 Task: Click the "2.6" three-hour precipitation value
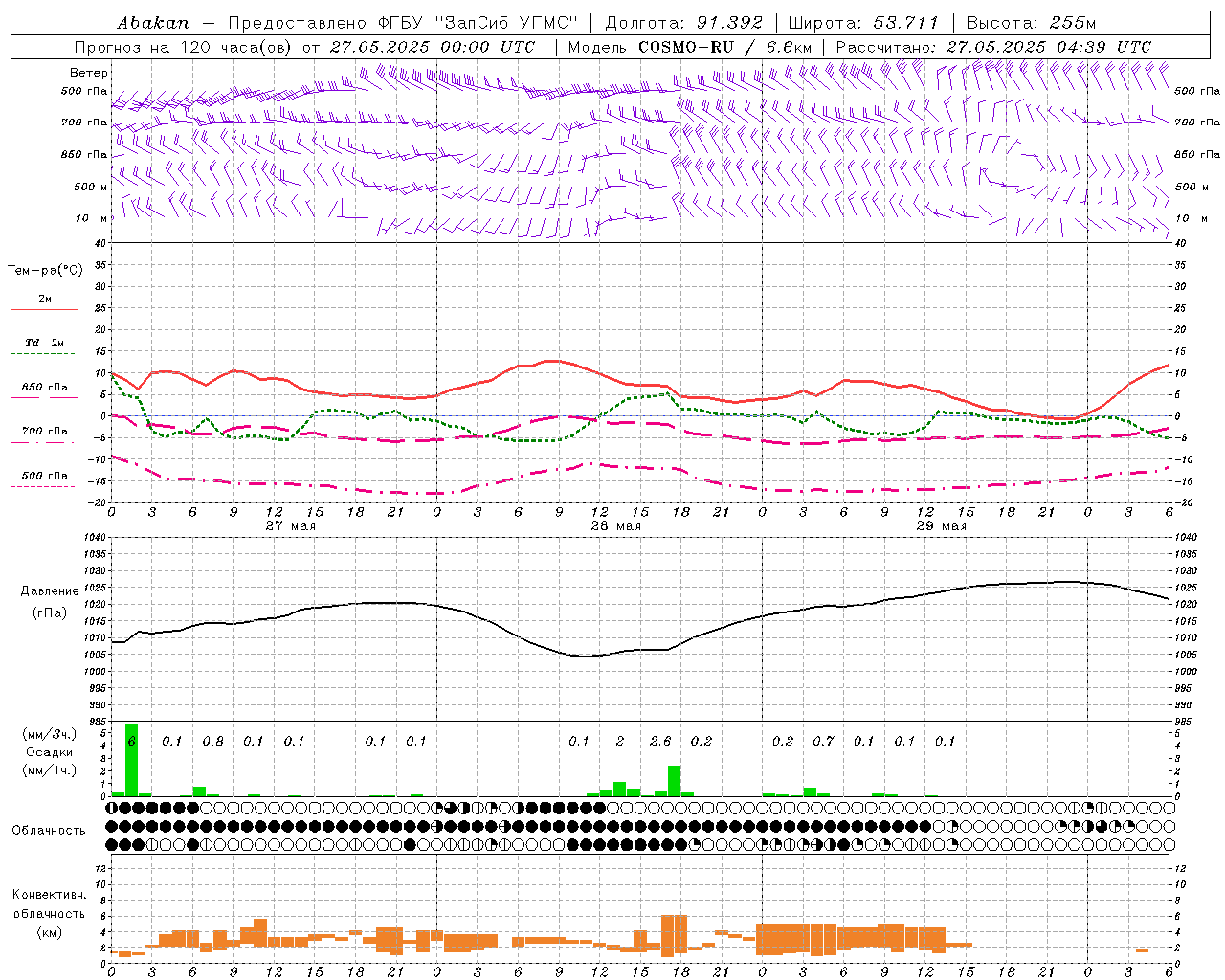coord(660,742)
